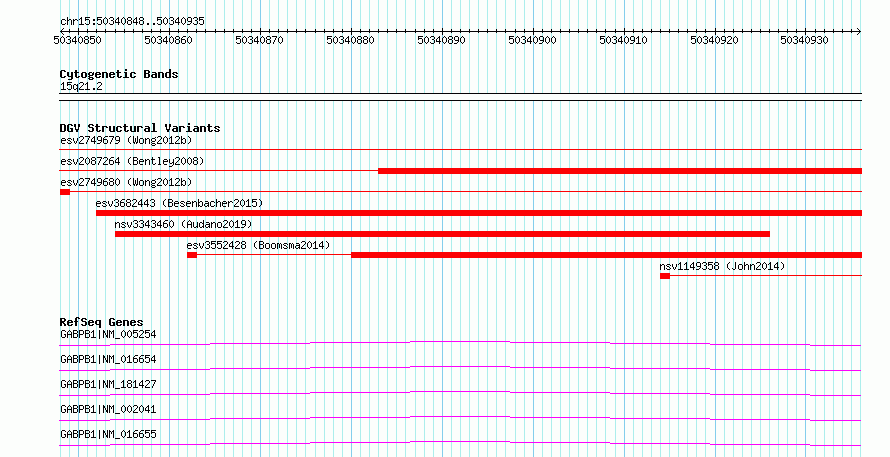Screen dimensions: 890x457
Task: Select ruler position 50340920
Action: tap(714, 40)
